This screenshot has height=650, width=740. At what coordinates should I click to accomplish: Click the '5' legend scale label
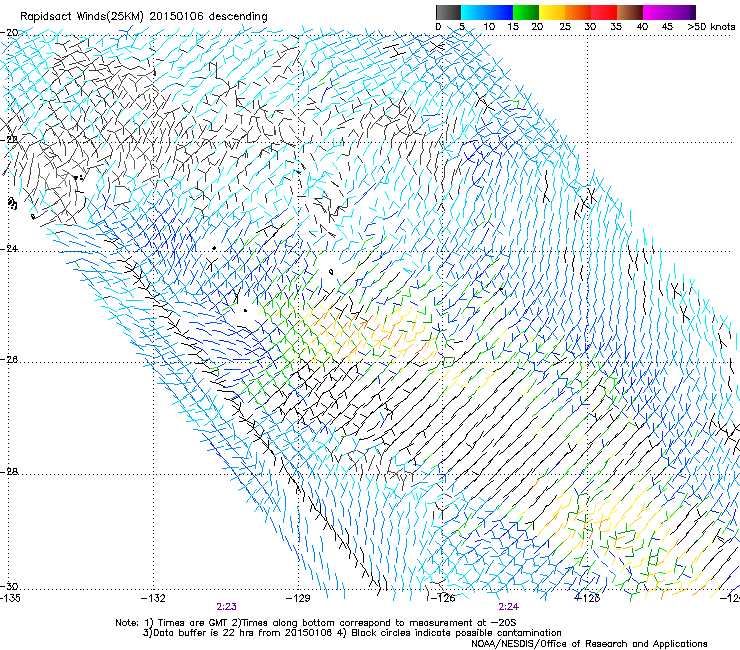462,27
